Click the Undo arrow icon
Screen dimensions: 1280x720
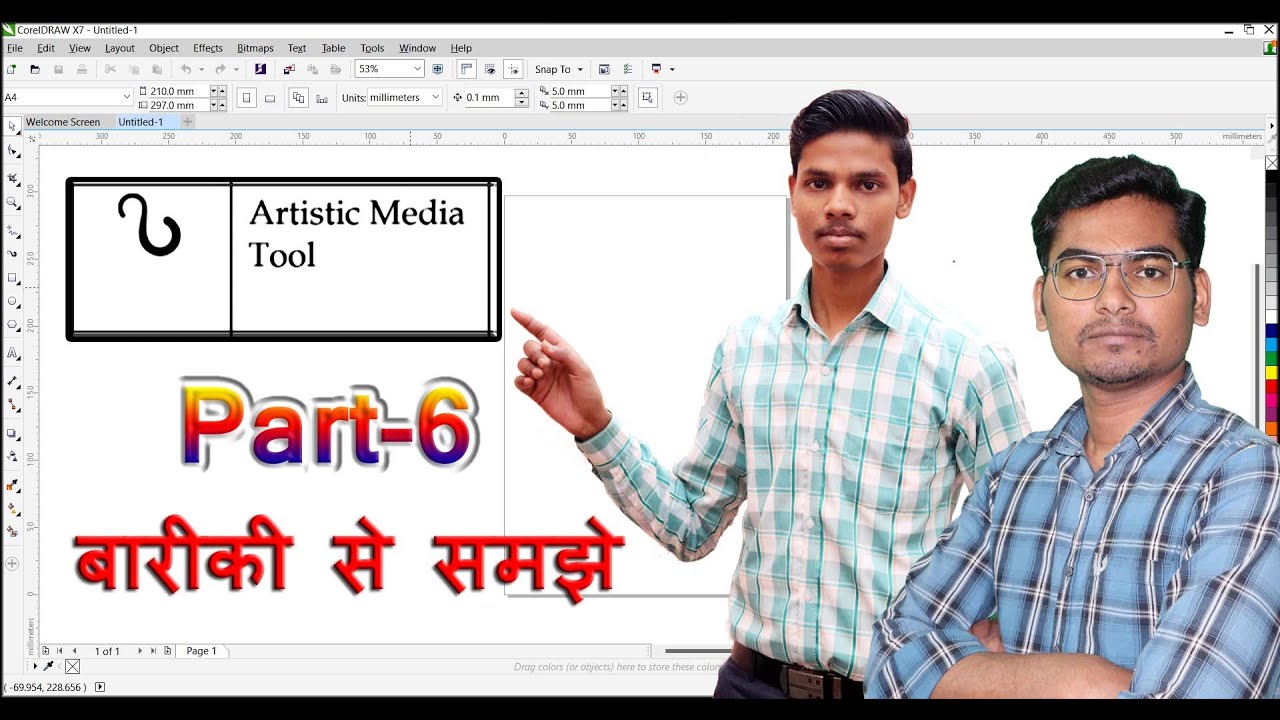click(x=186, y=69)
